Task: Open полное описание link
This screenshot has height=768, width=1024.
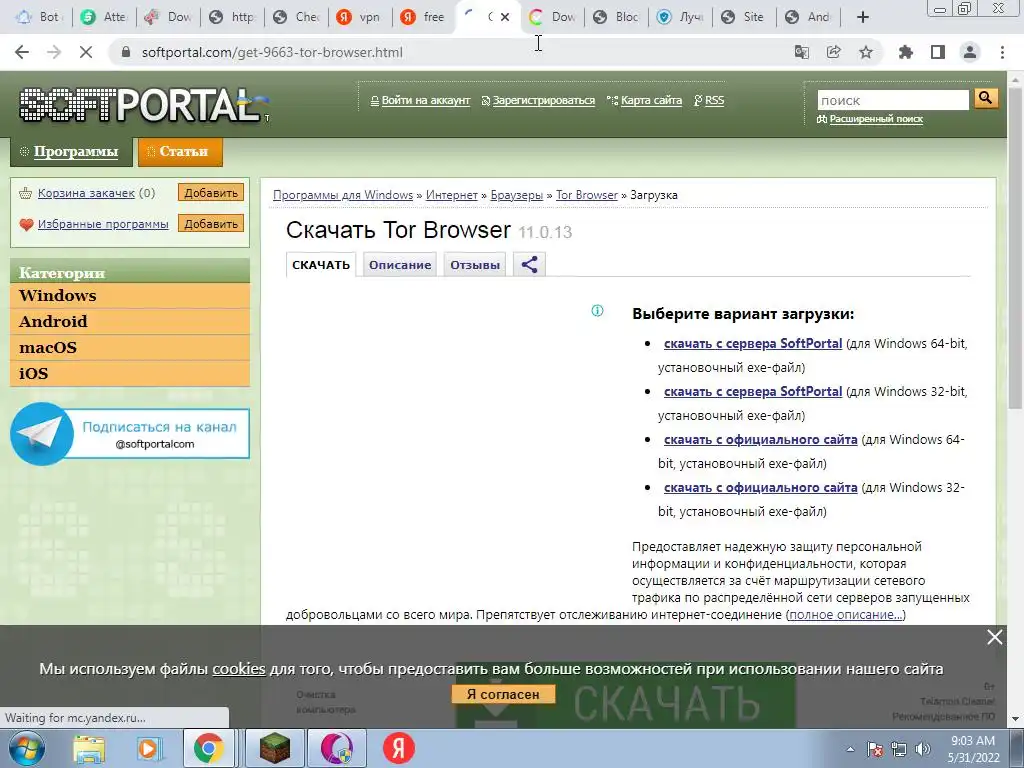Action: point(846,615)
